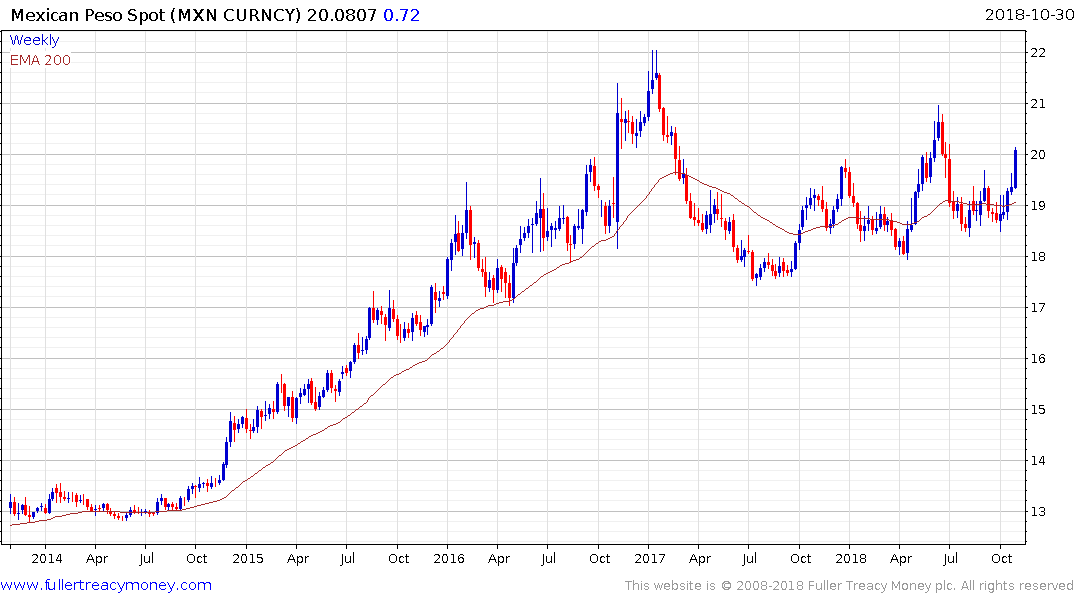Click the 'Weekly' legend label

pos(34,40)
